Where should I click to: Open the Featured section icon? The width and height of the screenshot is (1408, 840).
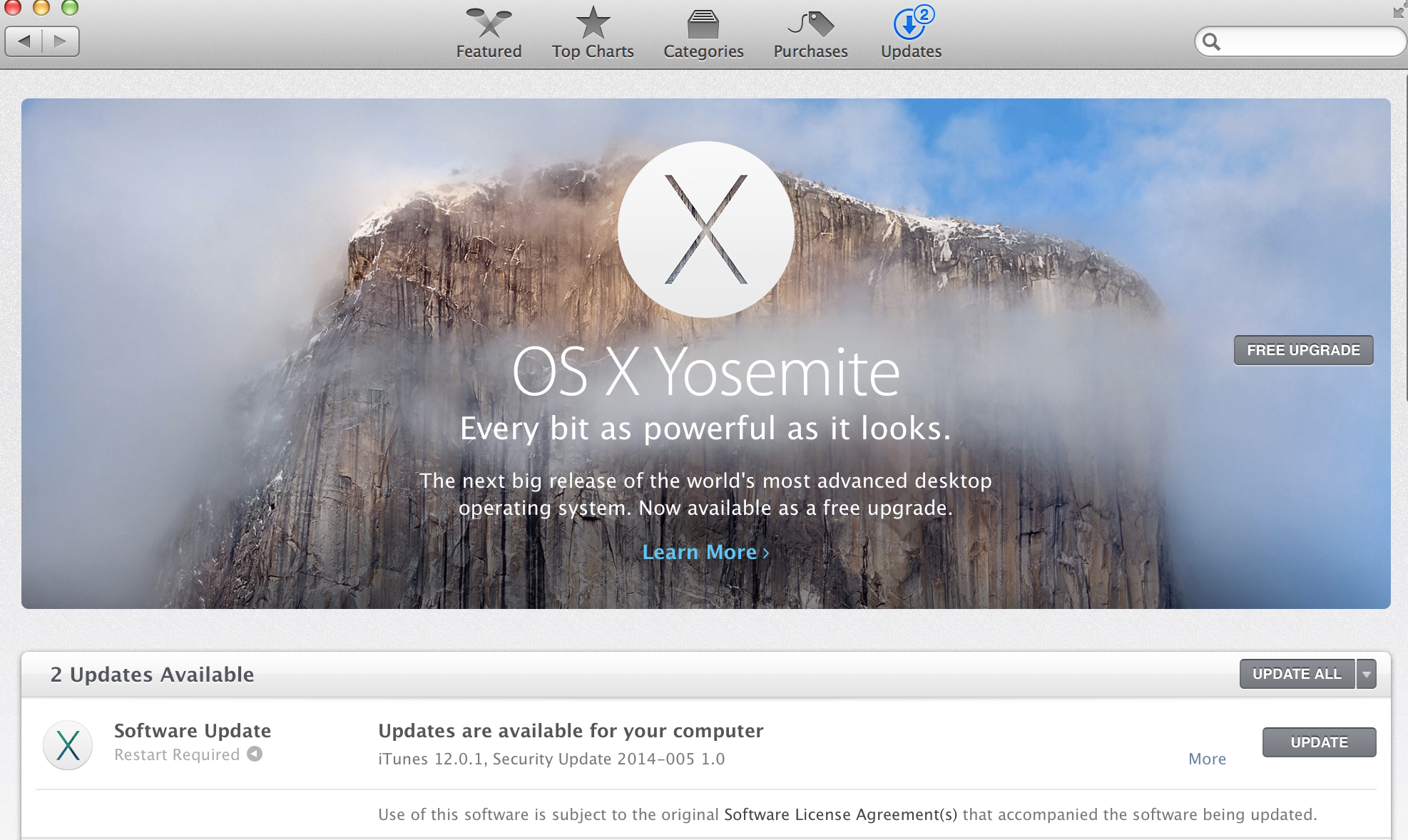(x=489, y=24)
